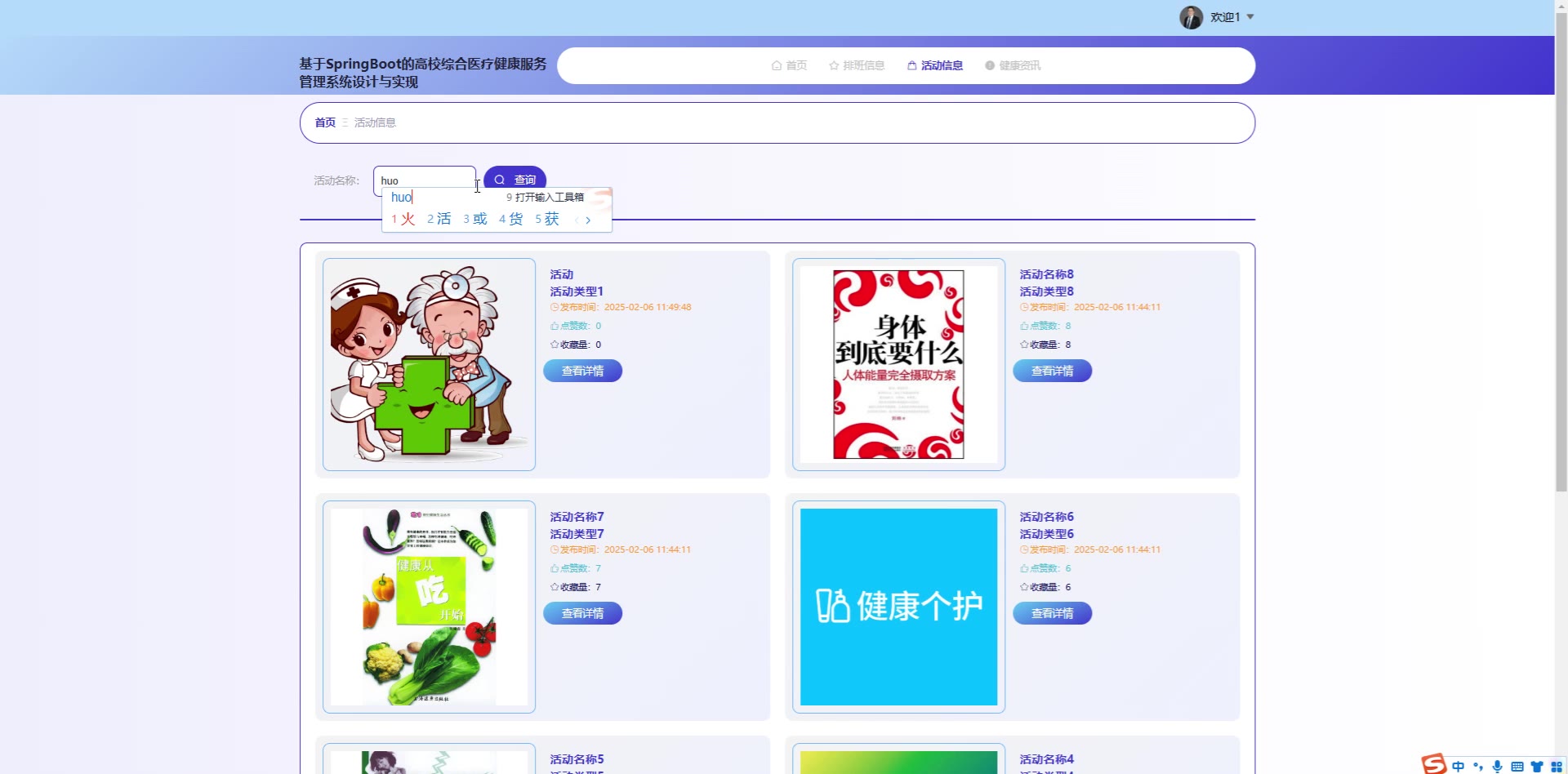
Task: Open the Sogou toolbox grid icon
Action: point(1557,766)
